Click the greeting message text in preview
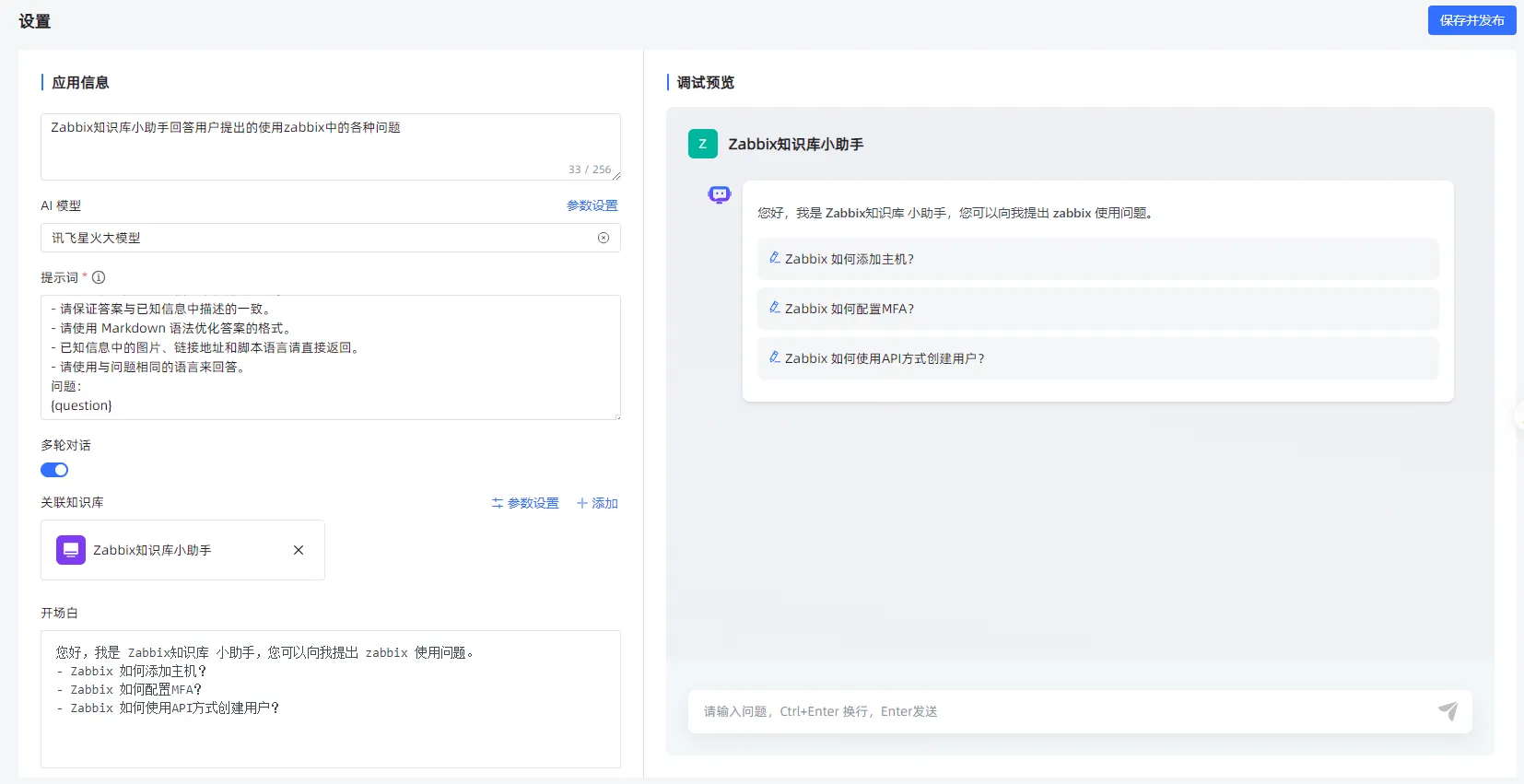Viewport: 1524px width, 784px height. click(x=955, y=213)
